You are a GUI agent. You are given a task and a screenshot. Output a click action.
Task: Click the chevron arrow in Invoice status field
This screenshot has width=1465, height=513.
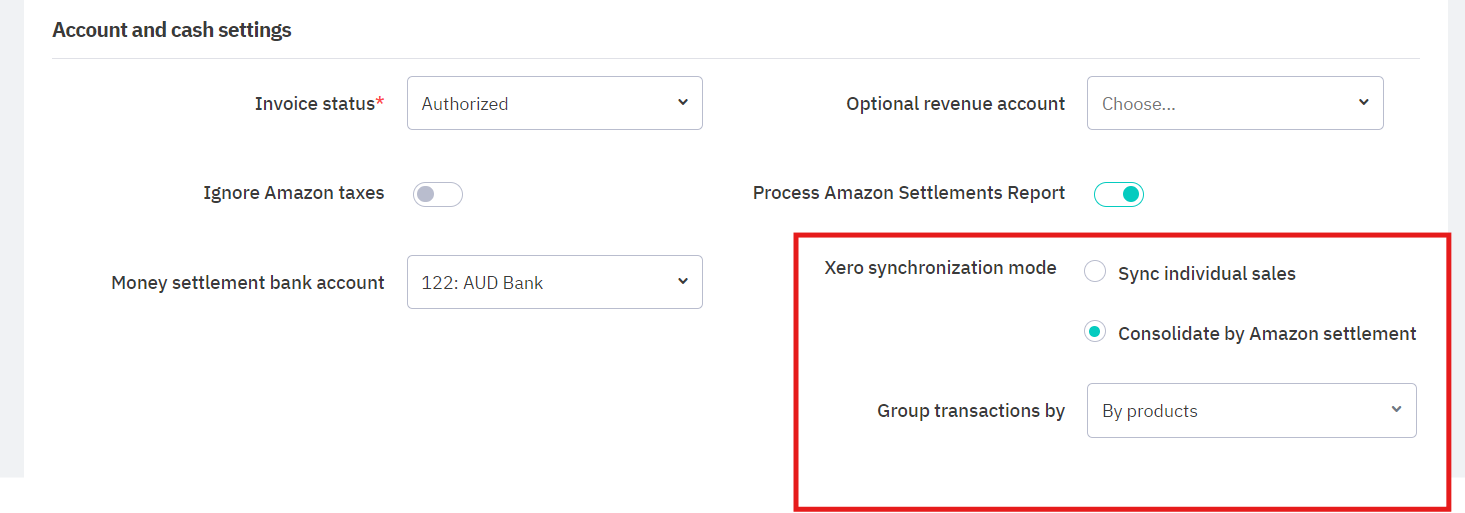click(x=682, y=102)
